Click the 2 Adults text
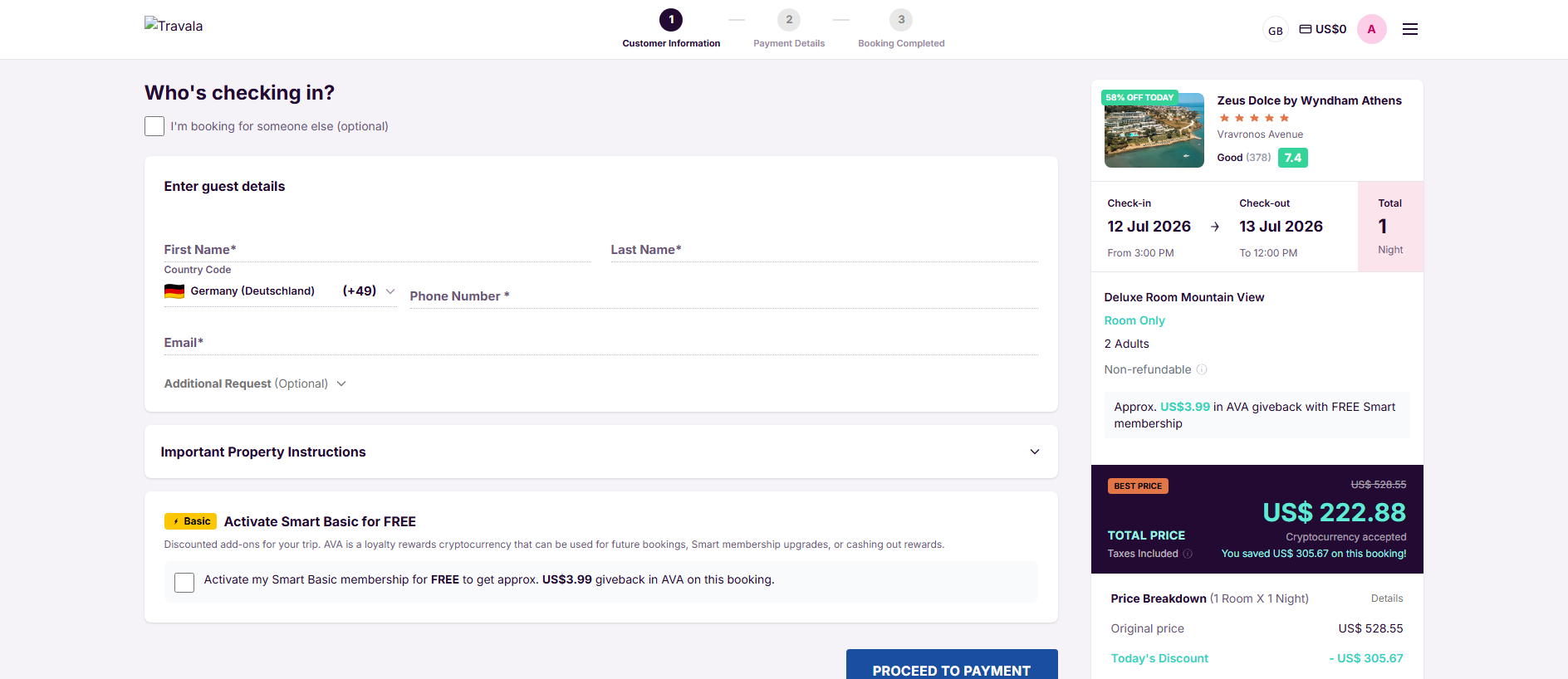Screen dimensions: 1568x679 click(x=1127, y=344)
